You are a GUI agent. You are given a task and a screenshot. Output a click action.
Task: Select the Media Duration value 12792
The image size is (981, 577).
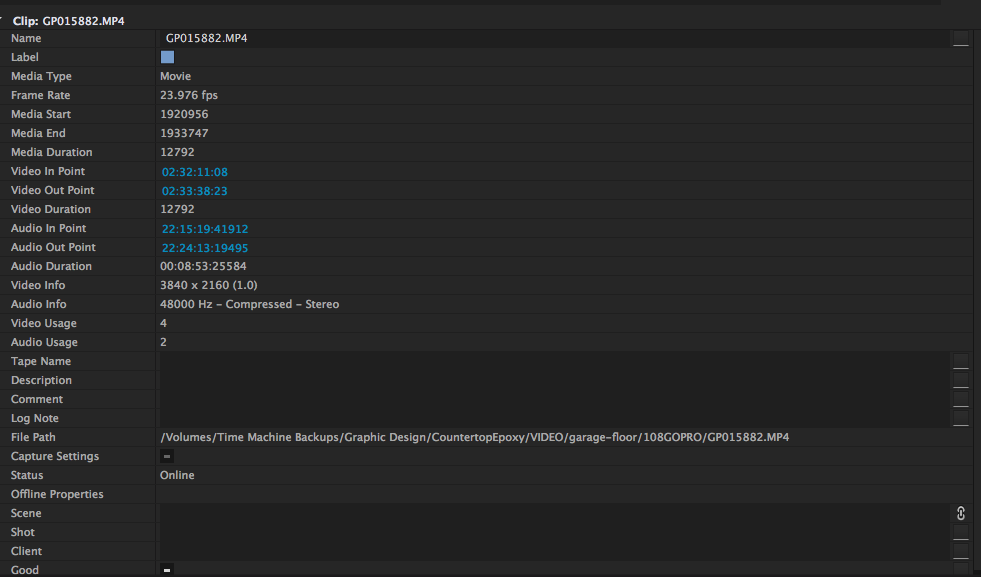pyautogui.click(x=177, y=152)
